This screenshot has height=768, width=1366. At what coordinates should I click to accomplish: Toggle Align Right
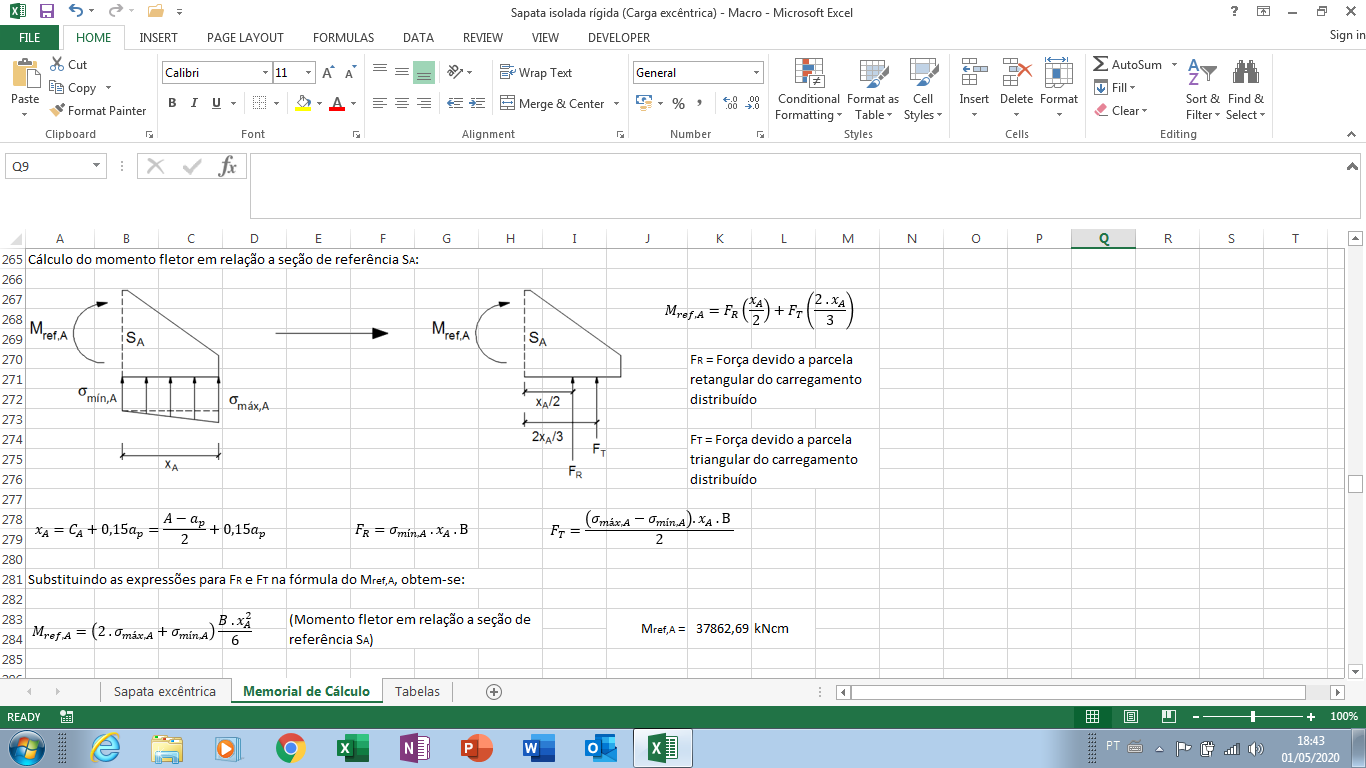coord(423,103)
